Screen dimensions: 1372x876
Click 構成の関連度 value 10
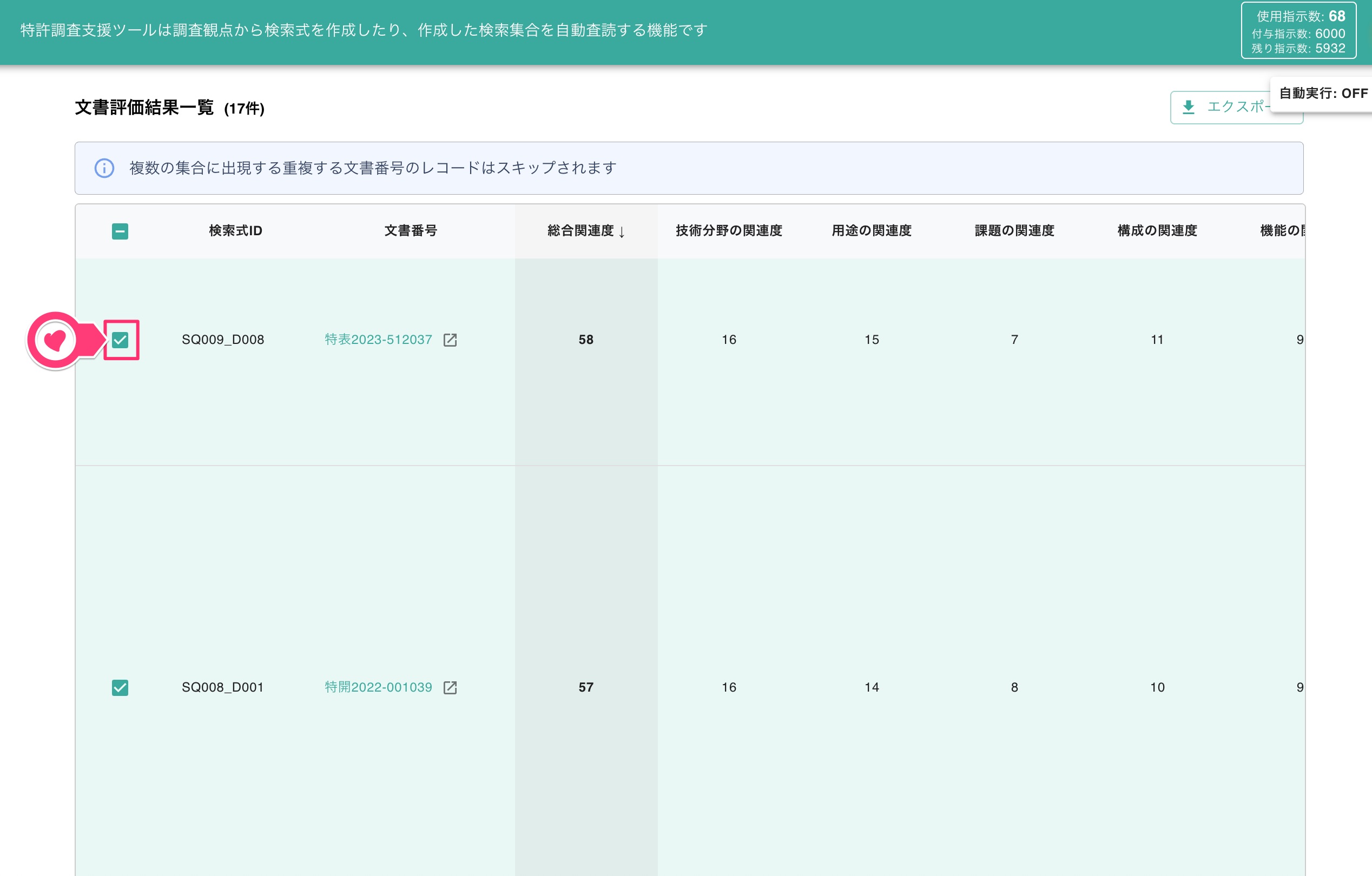1157,687
